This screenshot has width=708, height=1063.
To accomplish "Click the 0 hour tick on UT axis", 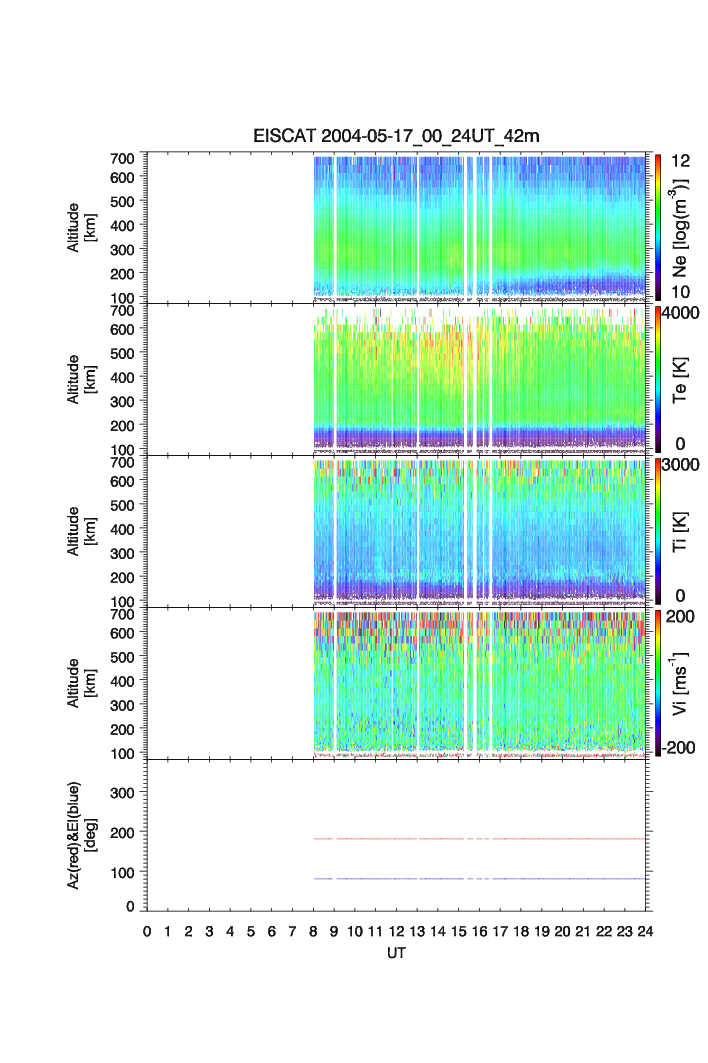I will [x=147, y=931].
